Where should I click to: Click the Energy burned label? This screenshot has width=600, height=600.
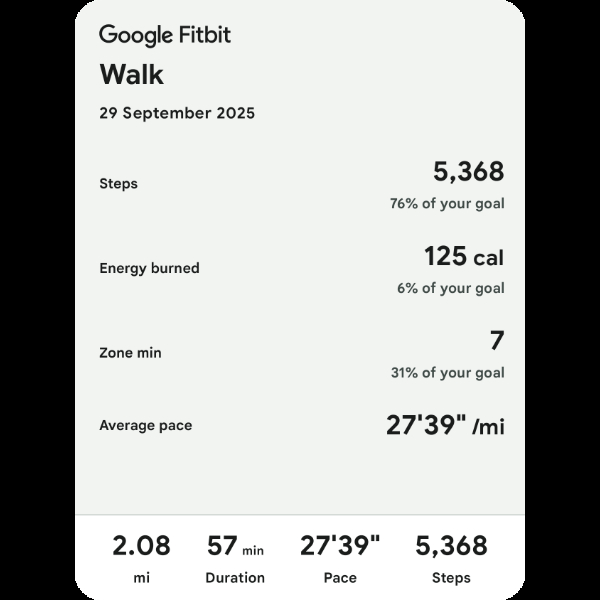click(x=149, y=268)
